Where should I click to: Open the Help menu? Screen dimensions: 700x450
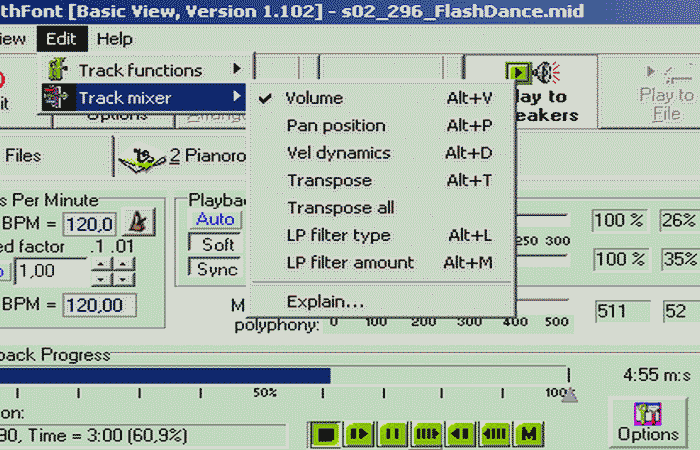114,39
